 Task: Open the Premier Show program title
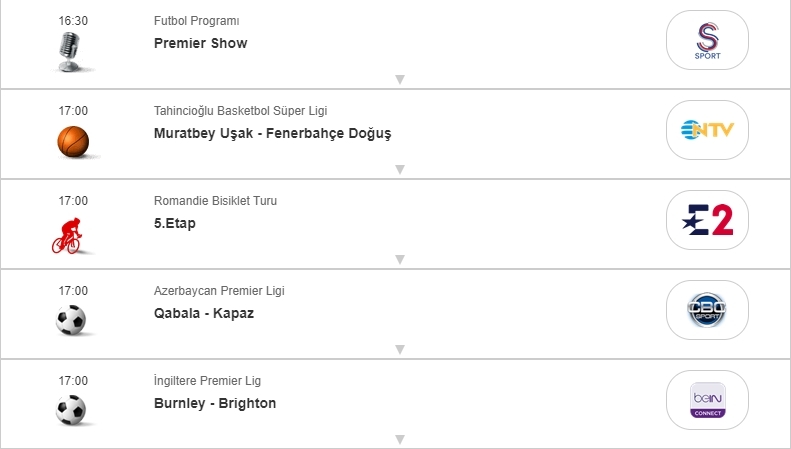[x=200, y=43]
